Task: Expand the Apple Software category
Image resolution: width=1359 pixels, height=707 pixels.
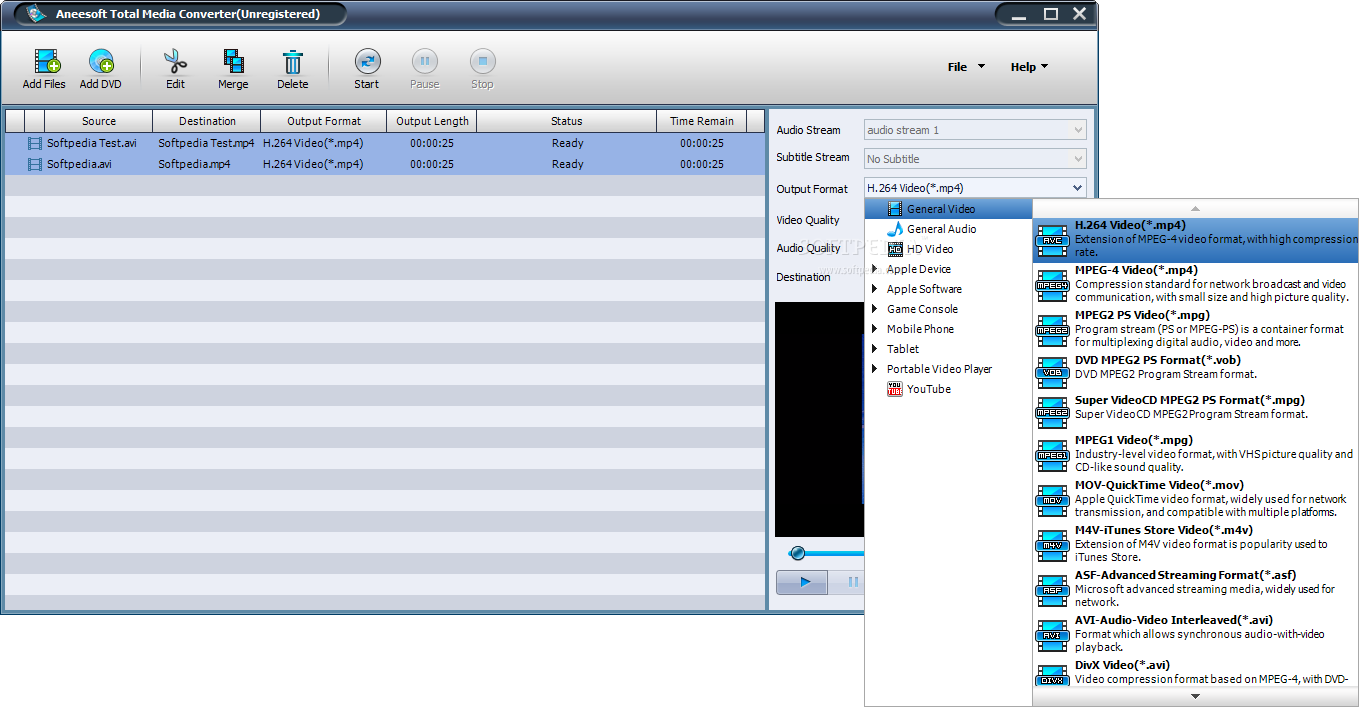Action: (x=875, y=289)
